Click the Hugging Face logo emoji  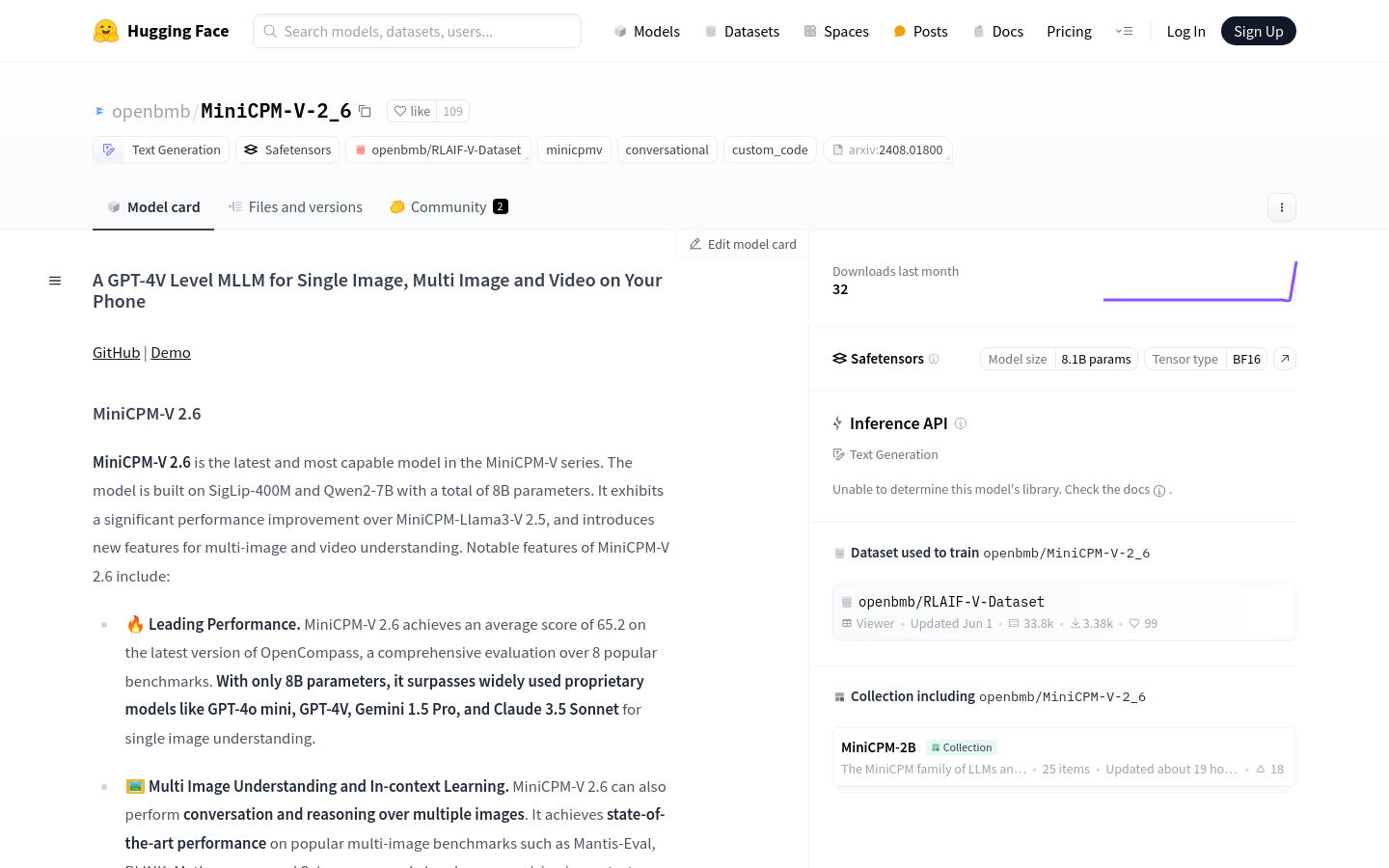[106, 31]
